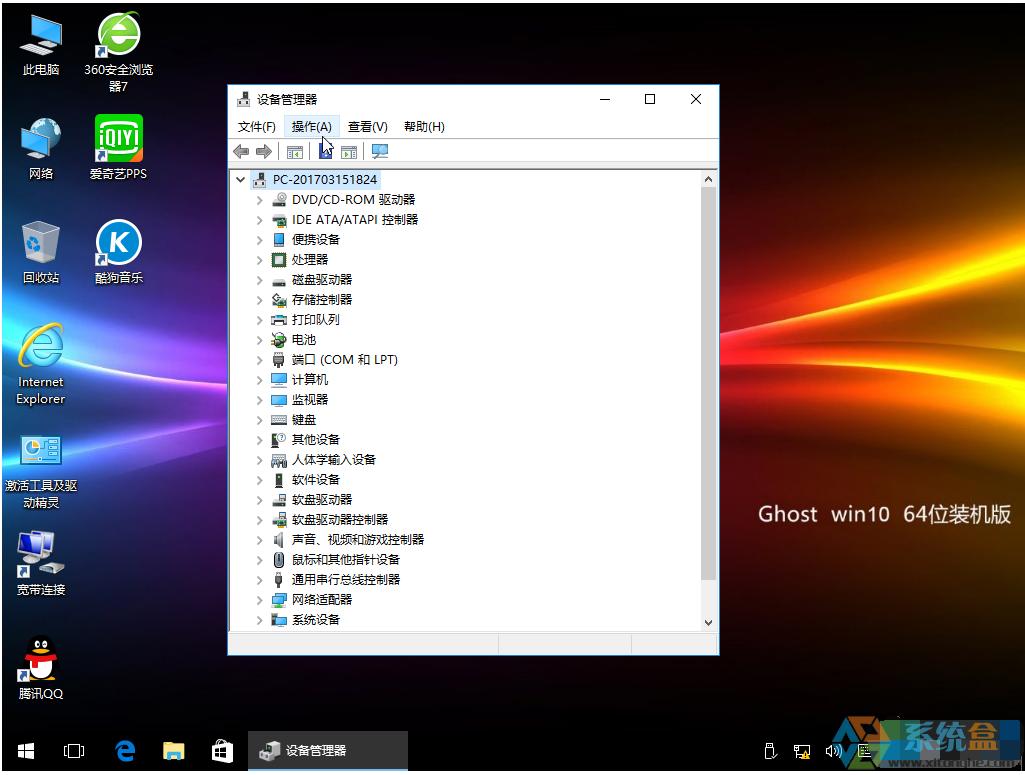Collapse the PC-201703151824 root node
The image size is (1025, 775).
[241, 180]
